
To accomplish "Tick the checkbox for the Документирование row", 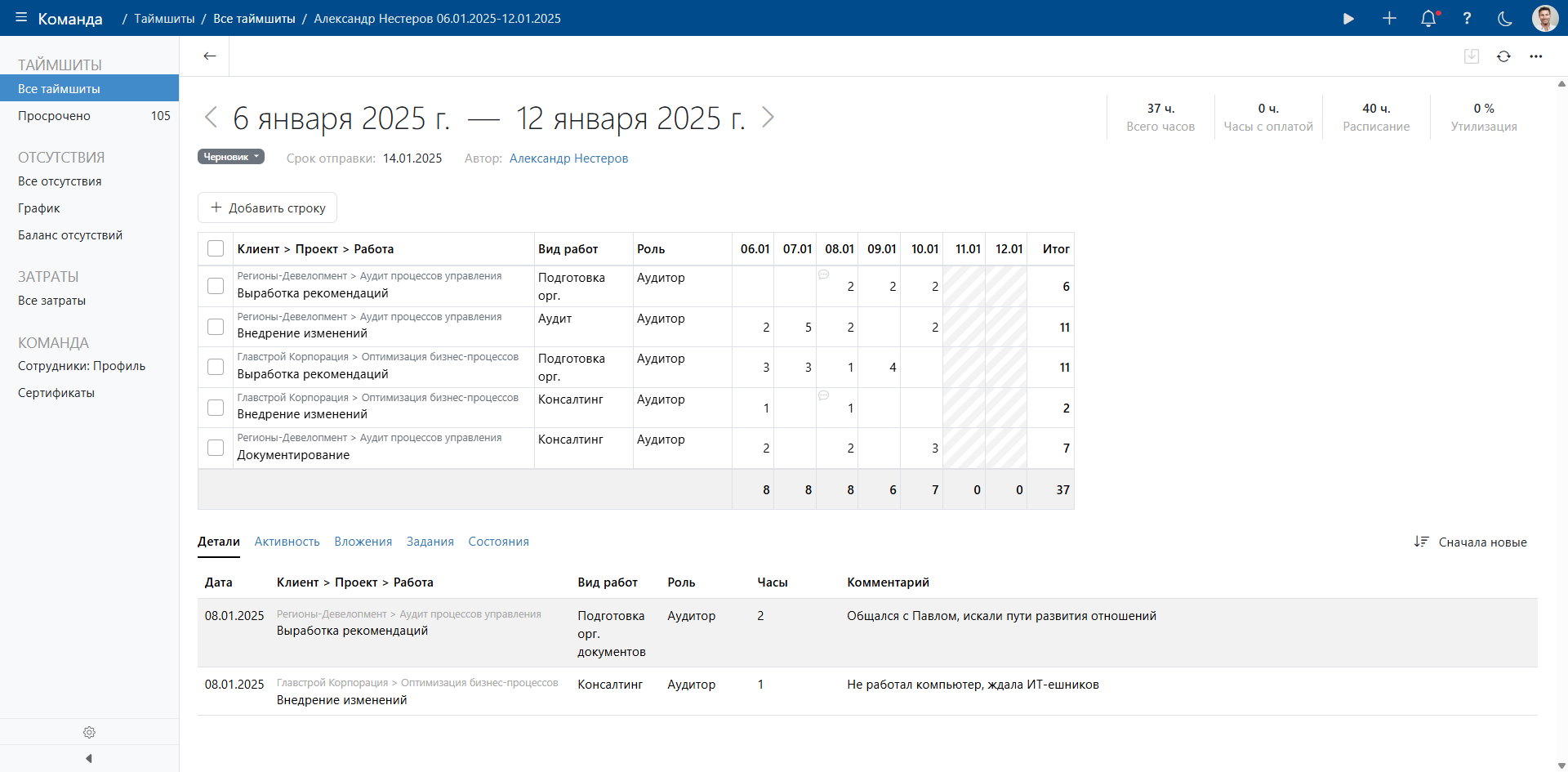I will [x=216, y=448].
